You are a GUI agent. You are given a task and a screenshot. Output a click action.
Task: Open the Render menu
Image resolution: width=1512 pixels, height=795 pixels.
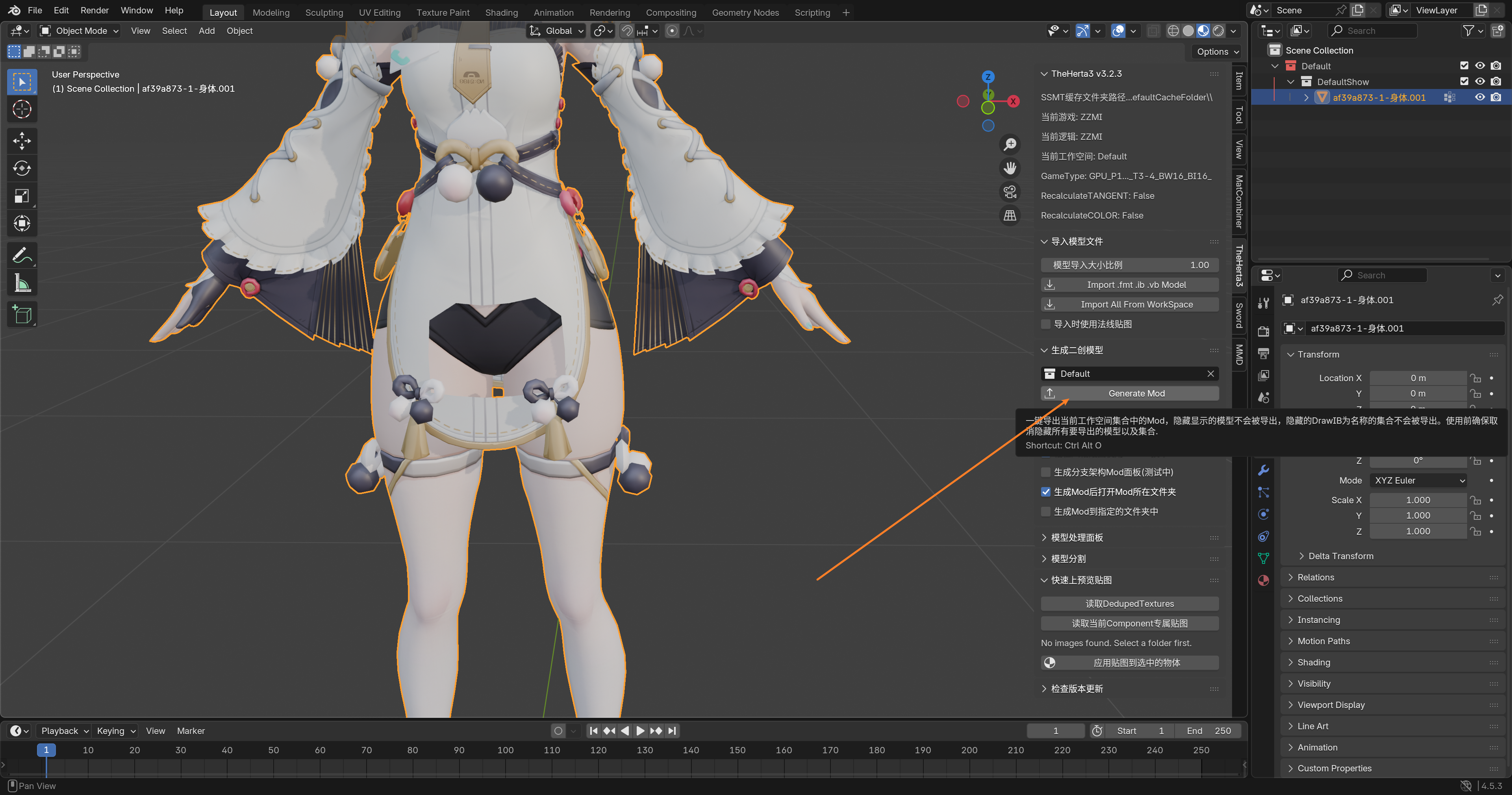pos(94,11)
